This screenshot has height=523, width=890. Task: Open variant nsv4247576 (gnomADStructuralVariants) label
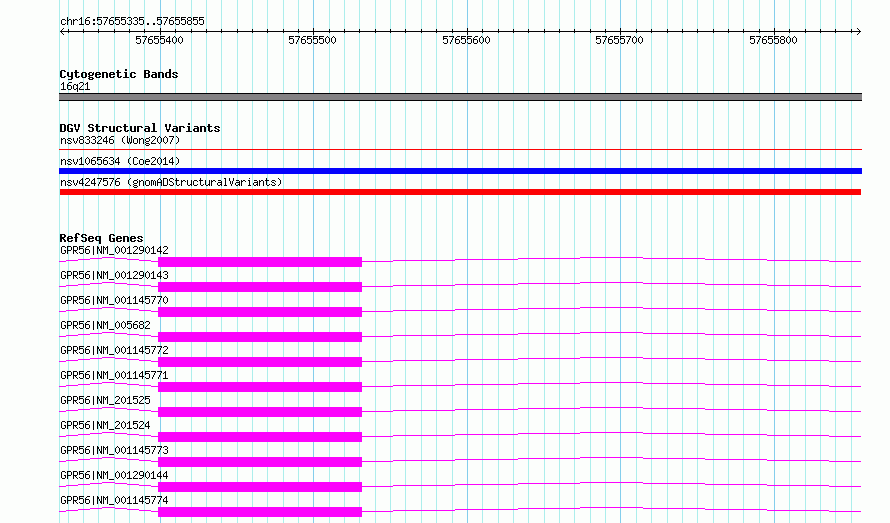tap(171, 182)
